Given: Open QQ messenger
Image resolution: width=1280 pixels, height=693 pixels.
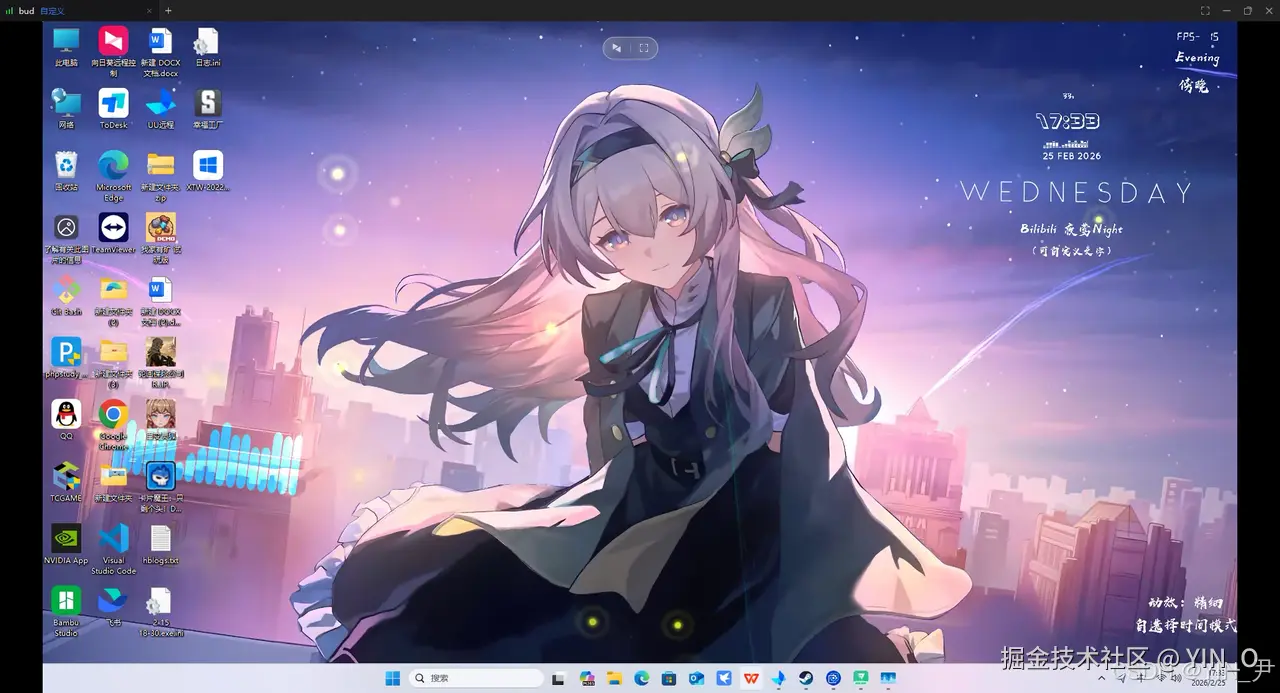Looking at the screenshot, I should [65, 413].
